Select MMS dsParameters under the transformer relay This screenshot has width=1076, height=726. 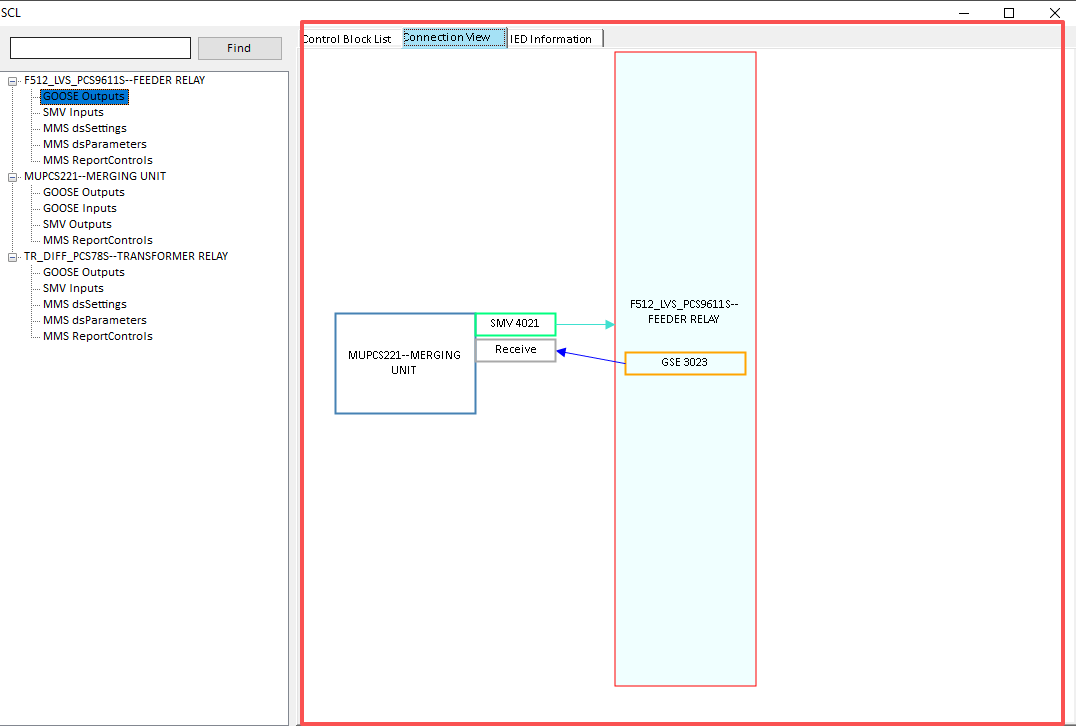95,320
